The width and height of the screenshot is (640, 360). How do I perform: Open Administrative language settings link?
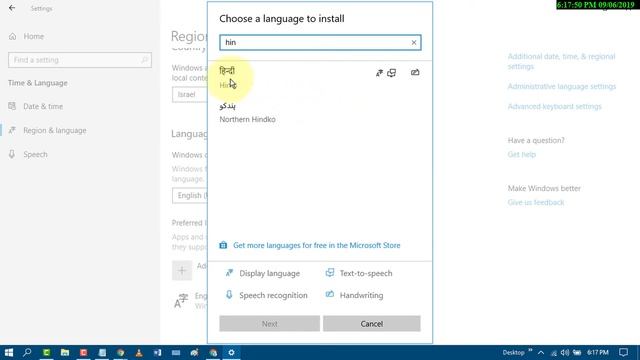click(562, 87)
